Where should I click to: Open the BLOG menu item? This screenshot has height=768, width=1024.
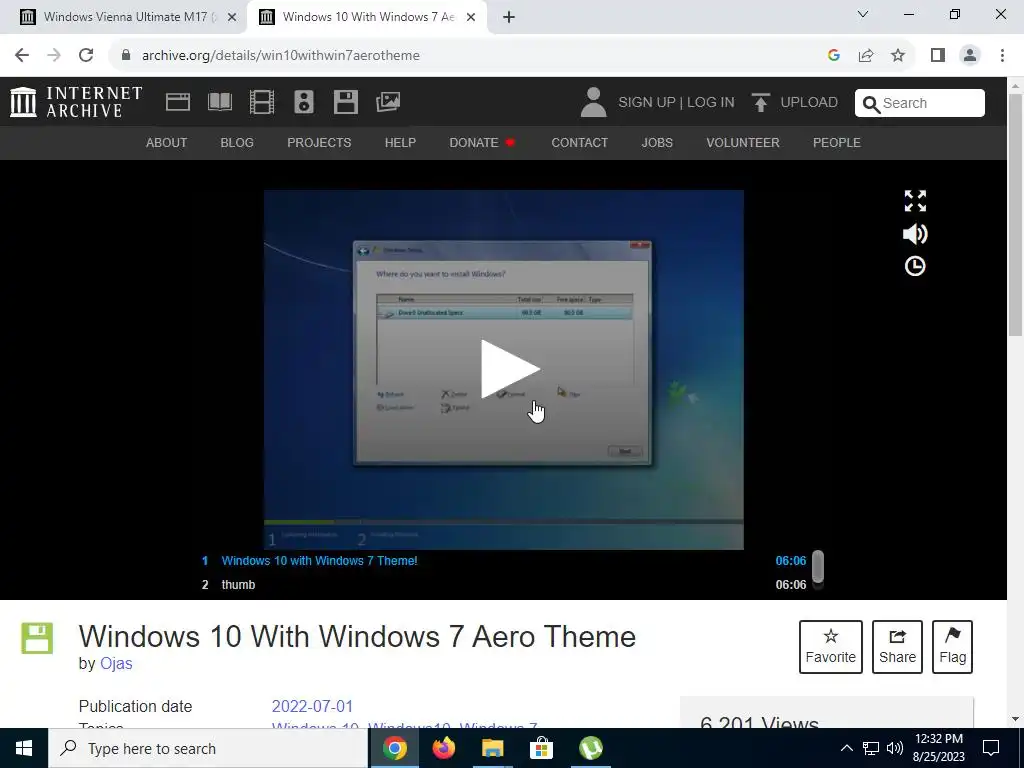[237, 142]
